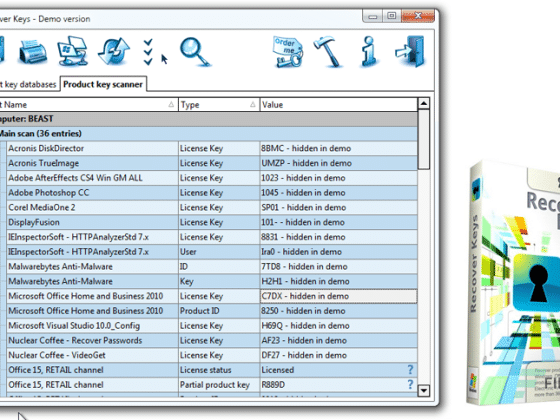560x420 pixels.
Task: Click the H69Q - hidden in demo value
Action: tap(338, 325)
